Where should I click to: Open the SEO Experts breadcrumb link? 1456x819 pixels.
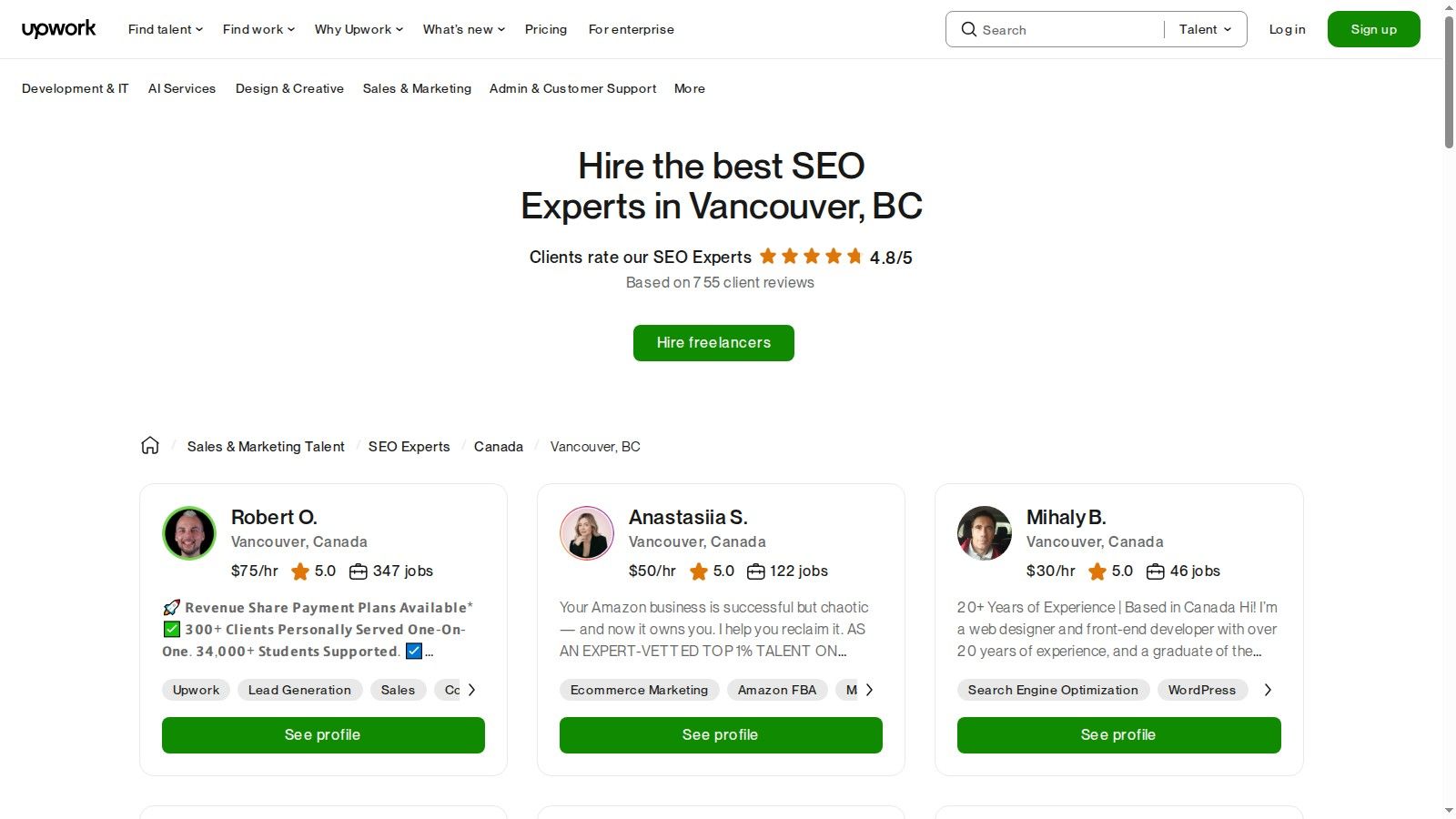[x=409, y=446]
